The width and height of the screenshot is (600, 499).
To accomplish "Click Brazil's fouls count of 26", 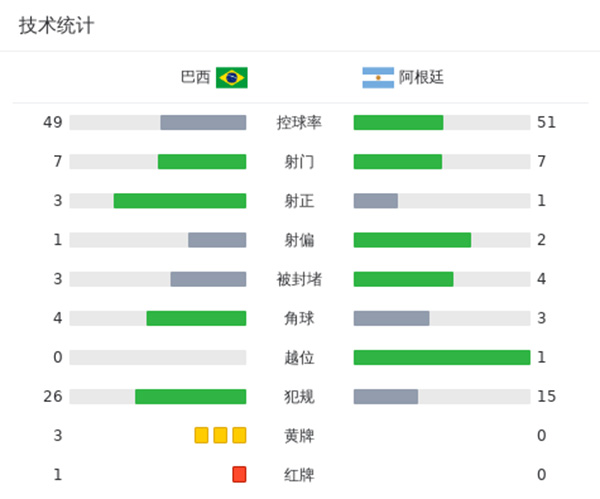I will click(x=53, y=396).
